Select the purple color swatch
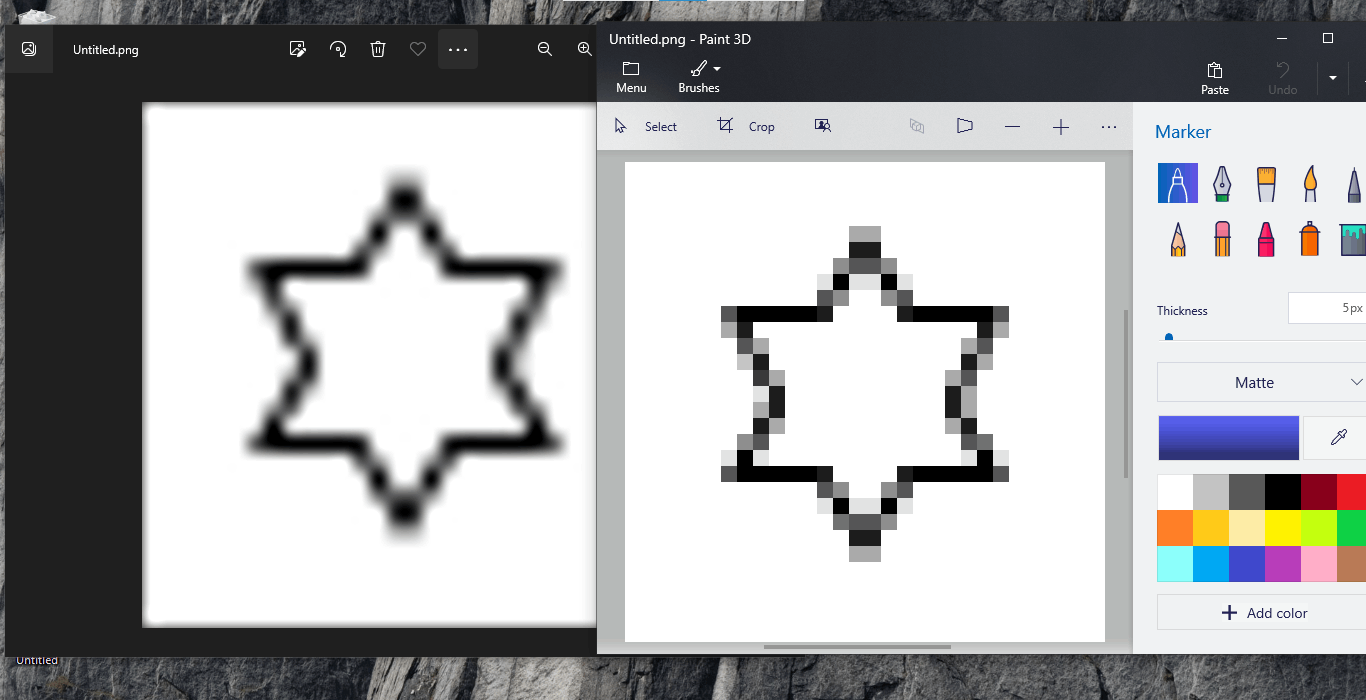Image resolution: width=1366 pixels, height=700 pixels. (x=1283, y=564)
